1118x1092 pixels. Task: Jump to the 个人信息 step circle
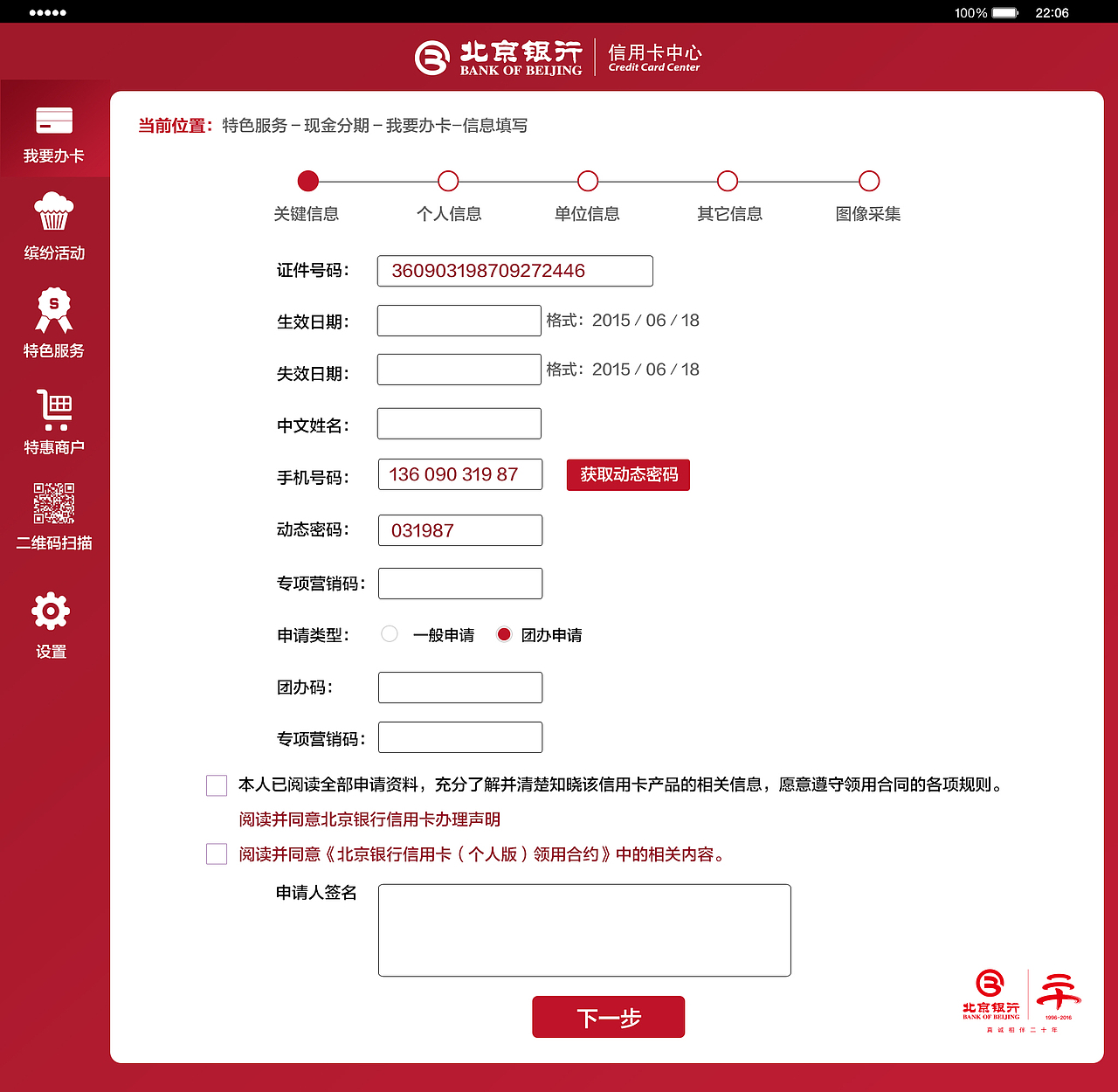(x=448, y=181)
